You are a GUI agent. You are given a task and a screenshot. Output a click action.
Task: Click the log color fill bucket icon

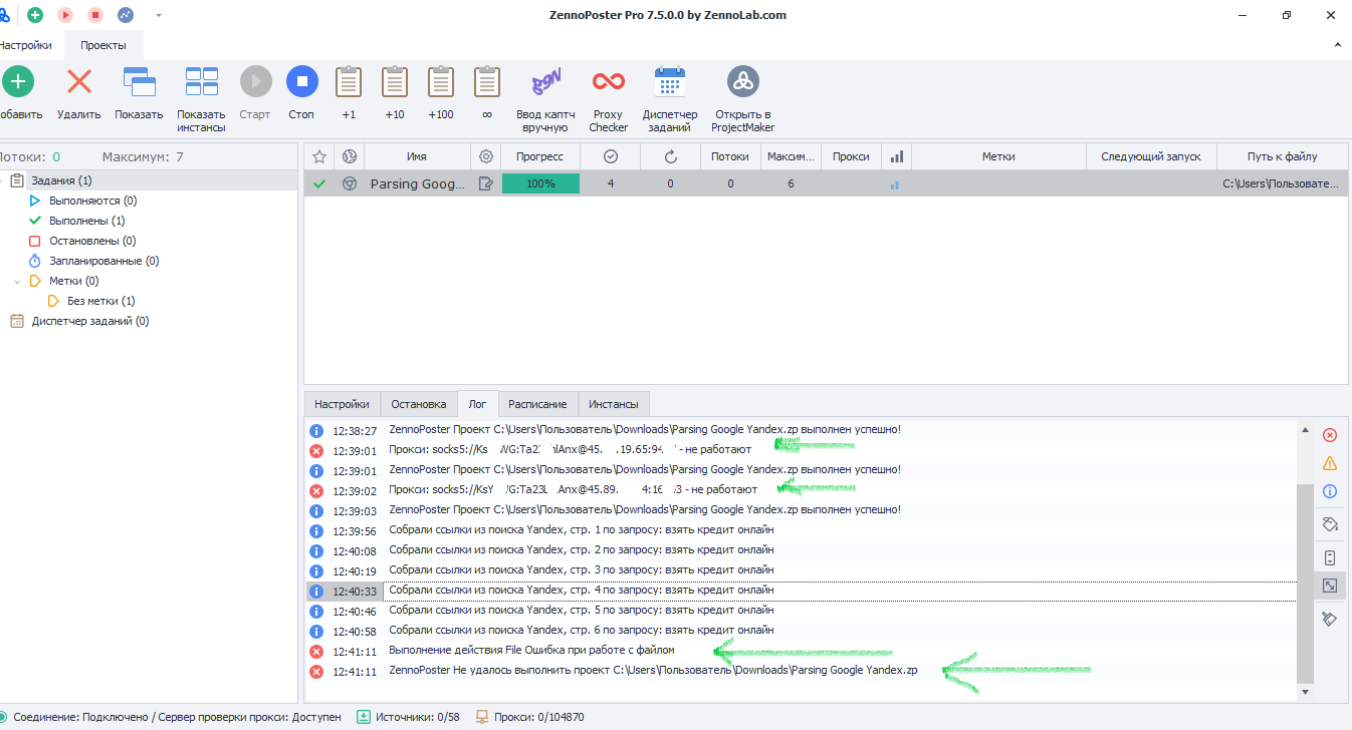(x=1330, y=524)
